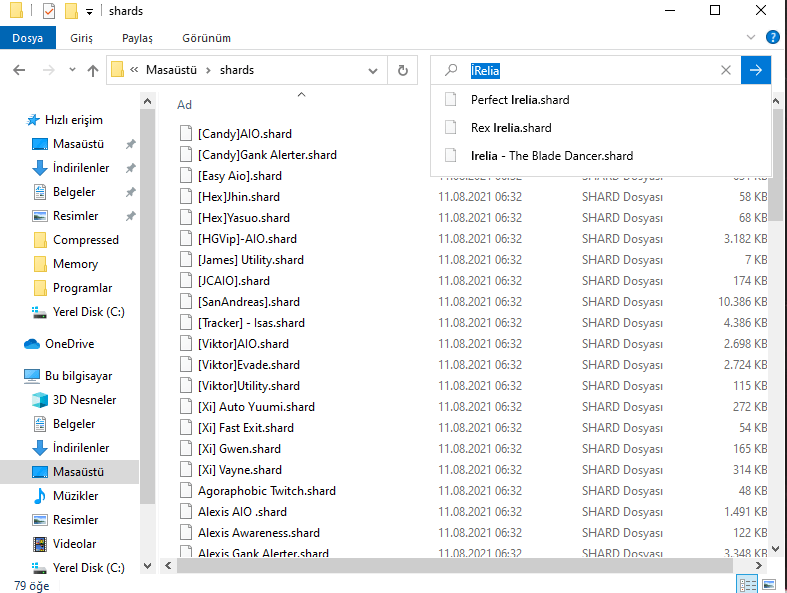Click the pin icon beside Belgeler
787x593 pixels.
point(130,192)
